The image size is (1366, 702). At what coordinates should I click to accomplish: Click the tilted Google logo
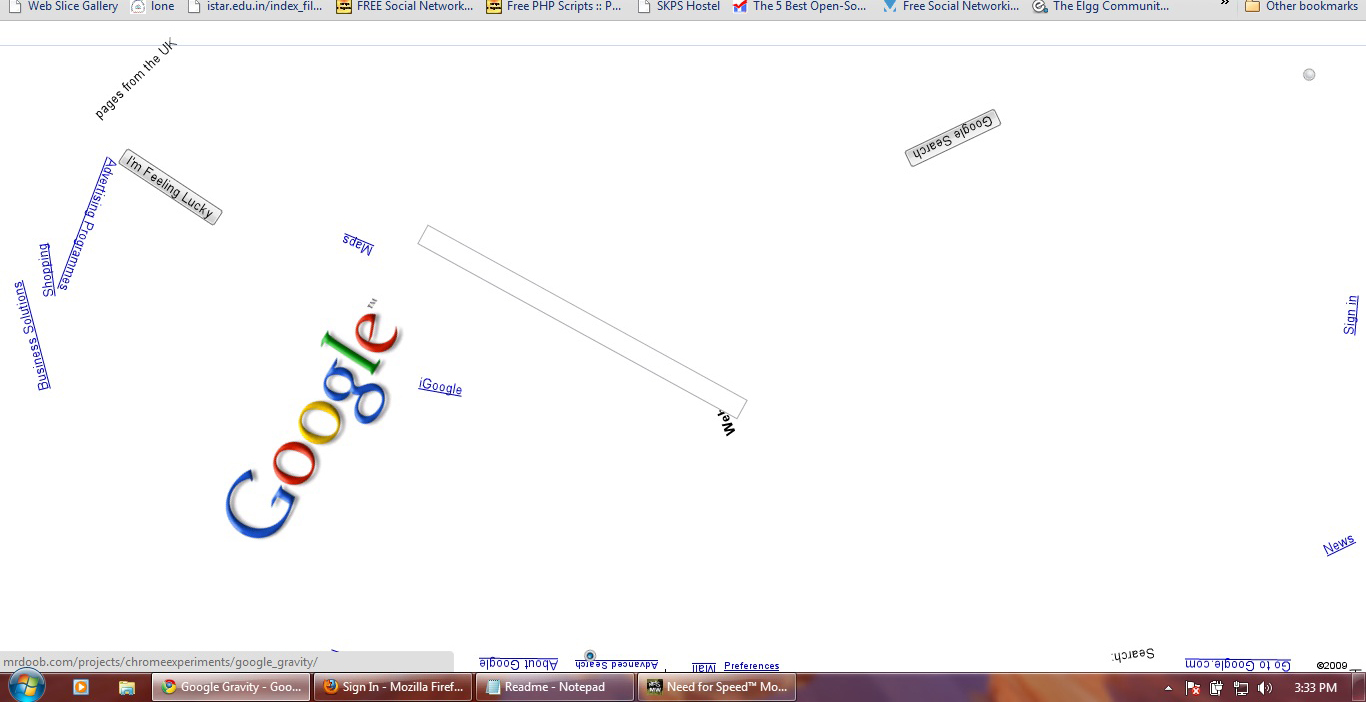pyautogui.click(x=313, y=420)
